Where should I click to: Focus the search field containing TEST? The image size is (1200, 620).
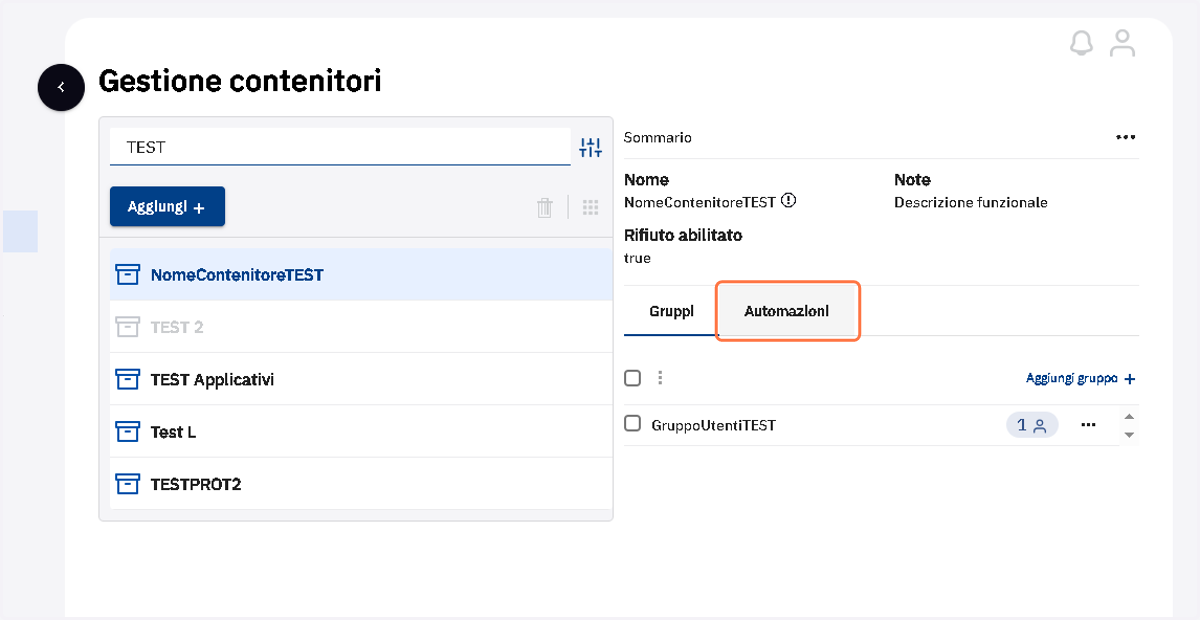[x=340, y=147]
